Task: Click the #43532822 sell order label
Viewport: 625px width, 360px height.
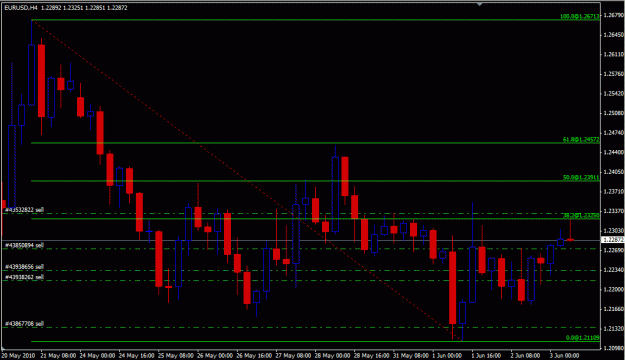Action: [24, 210]
